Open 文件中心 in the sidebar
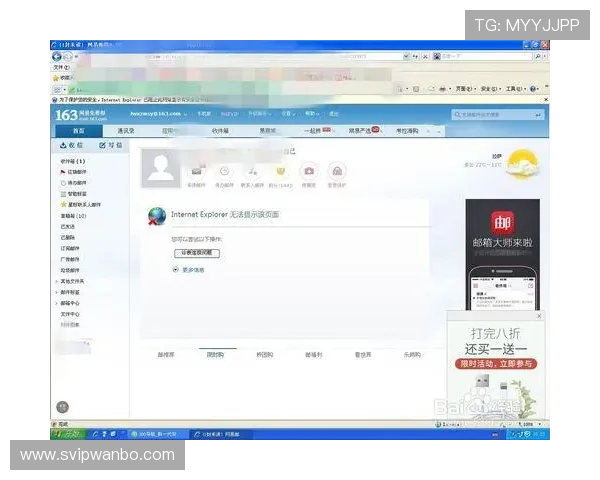This screenshot has width=600, height=480. point(70,314)
